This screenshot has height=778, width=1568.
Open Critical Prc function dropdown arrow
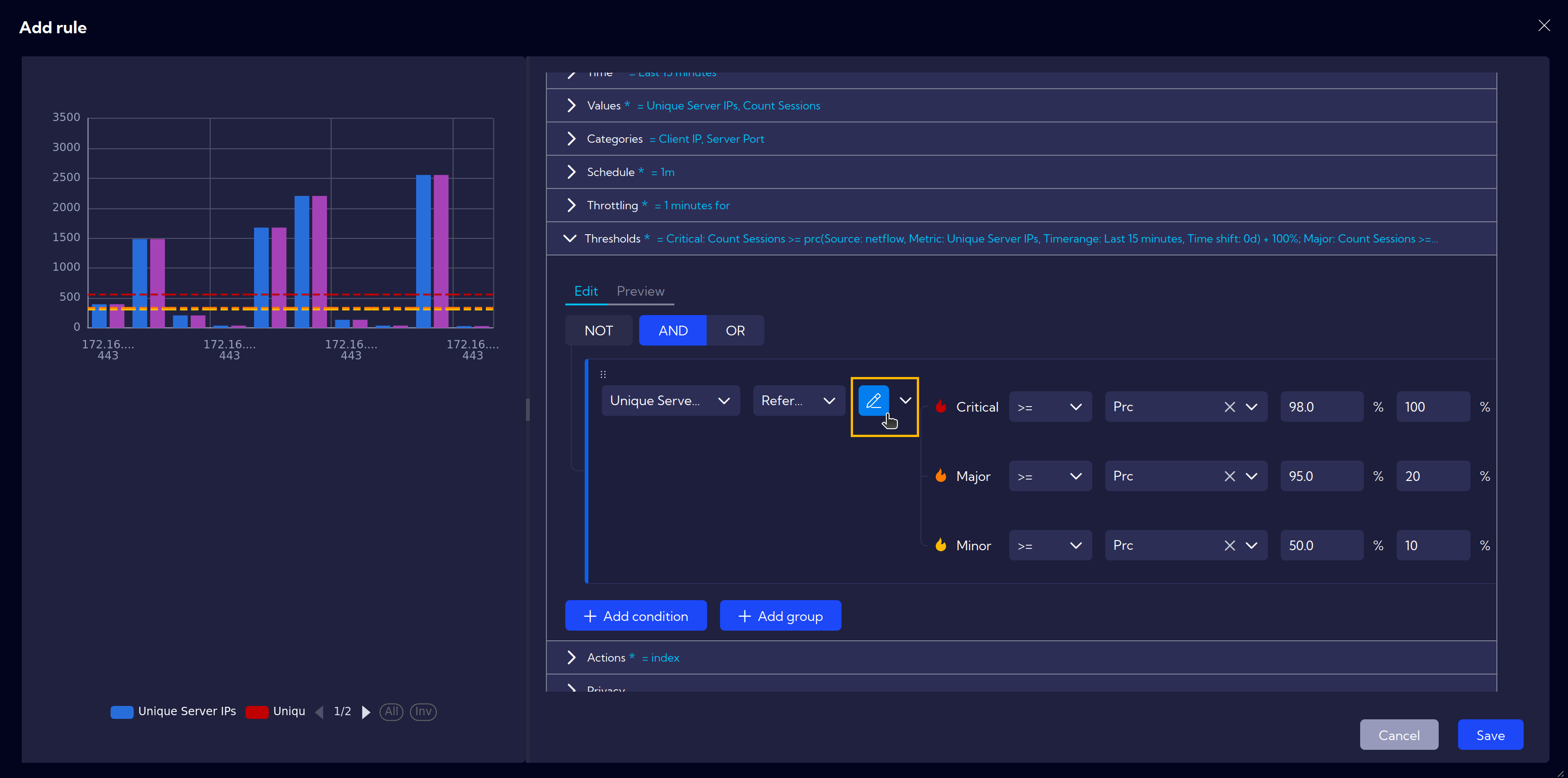point(1252,407)
